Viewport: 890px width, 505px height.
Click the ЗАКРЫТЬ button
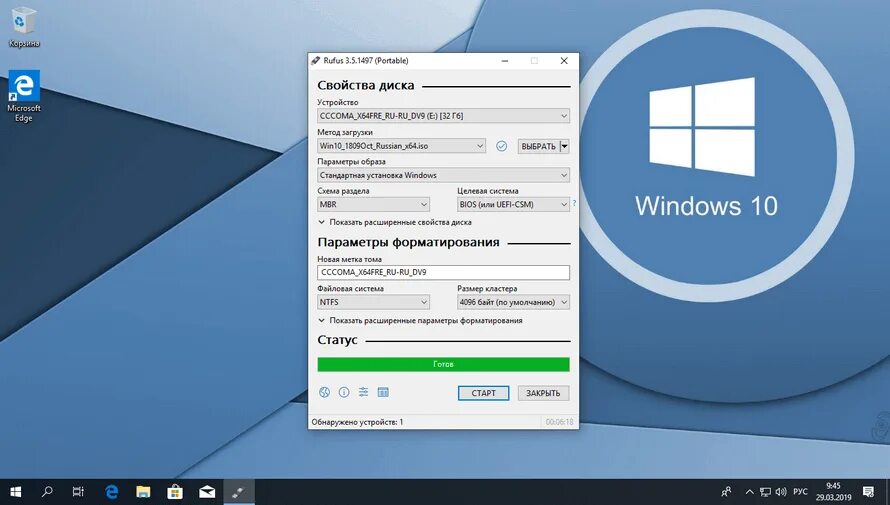point(543,393)
